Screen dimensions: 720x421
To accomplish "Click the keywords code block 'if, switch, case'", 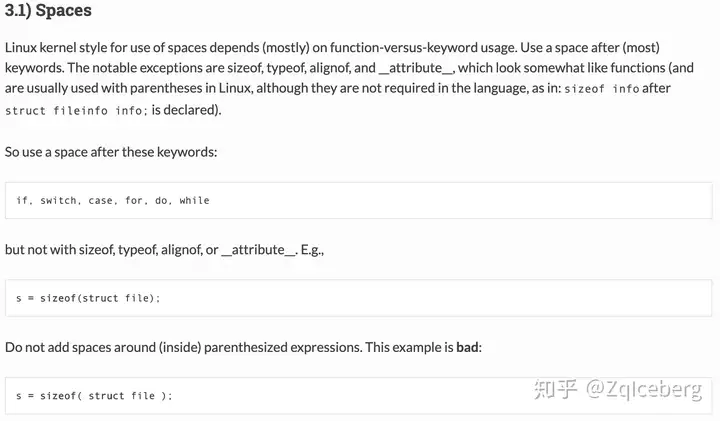I will 359,201.
